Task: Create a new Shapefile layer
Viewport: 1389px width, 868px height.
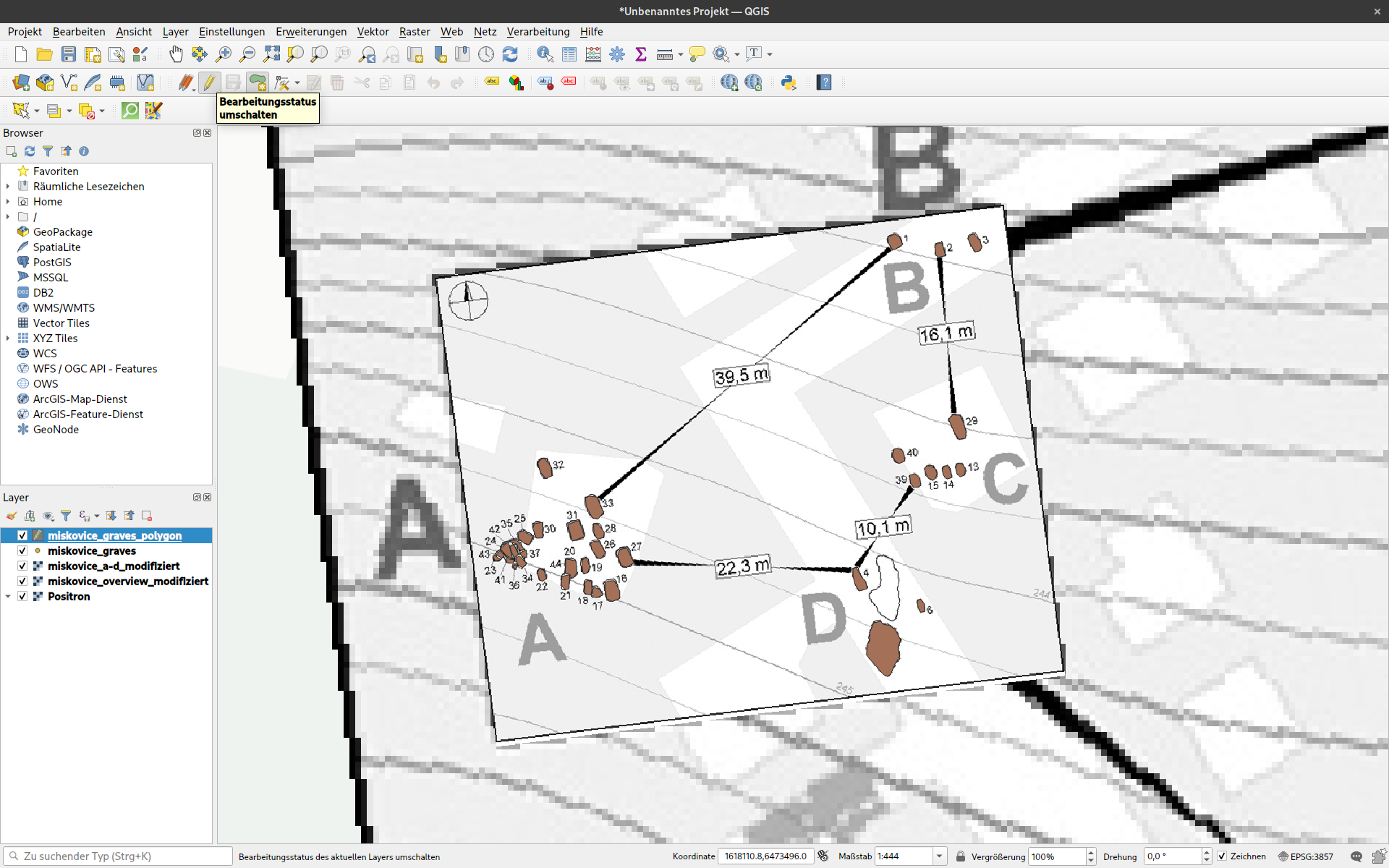Action: coord(69,82)
